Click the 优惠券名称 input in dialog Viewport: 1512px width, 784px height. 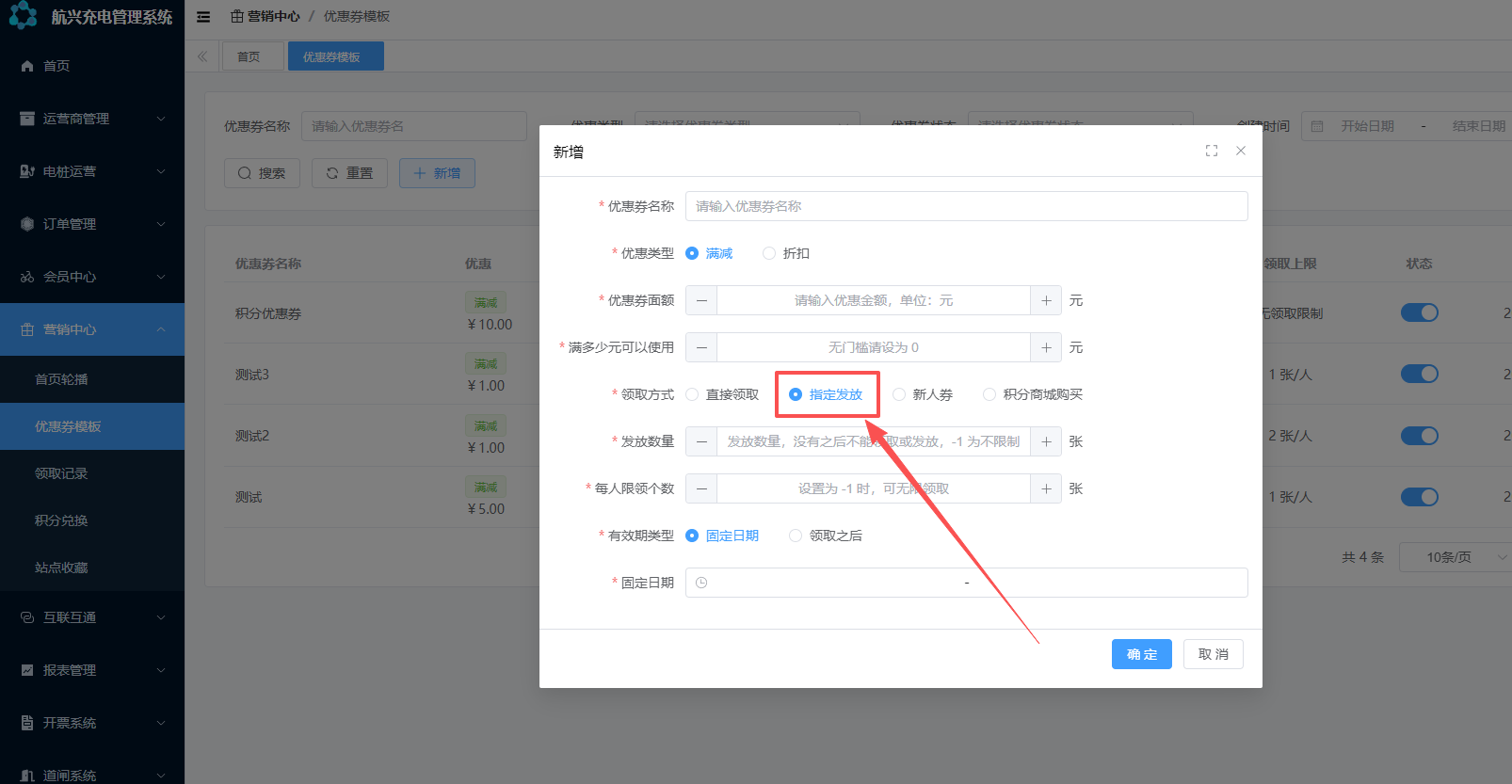pos(966,206)
